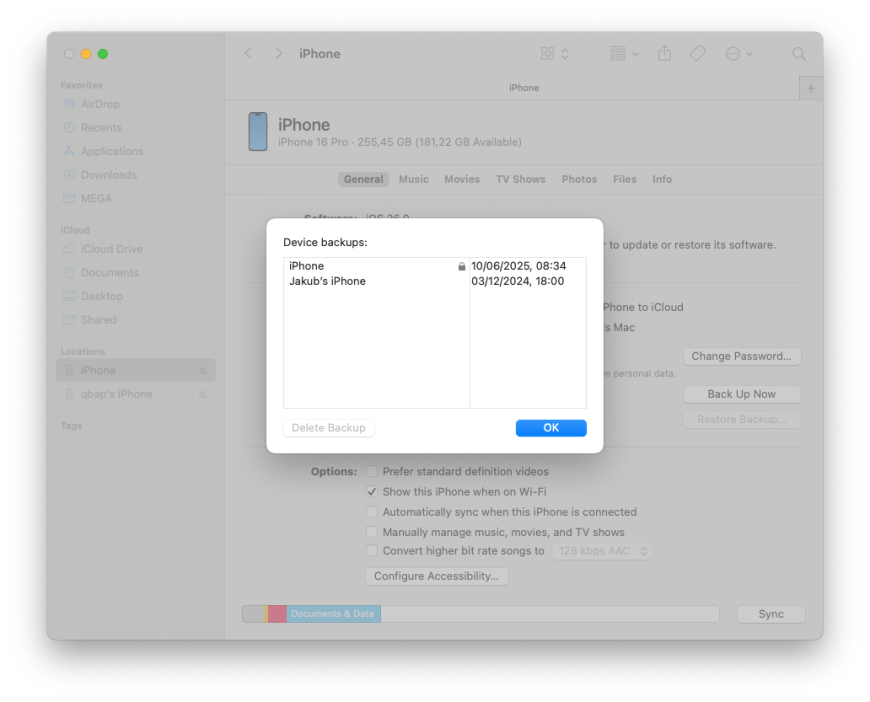Add a new tab with plus button
The width and height of the screenshot is (870, 702).
[811, 88]
